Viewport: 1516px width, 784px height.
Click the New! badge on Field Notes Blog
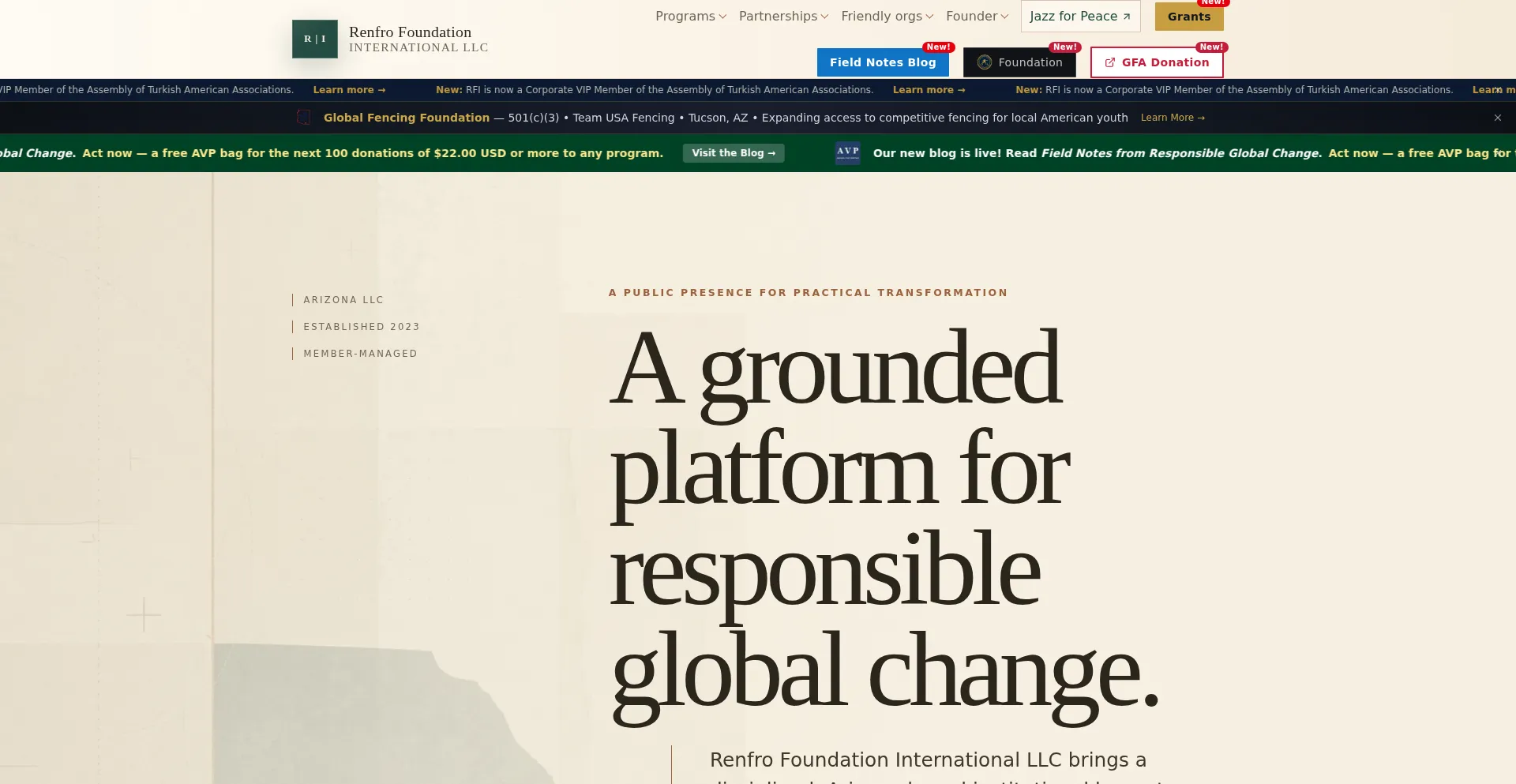click(938, 47)
